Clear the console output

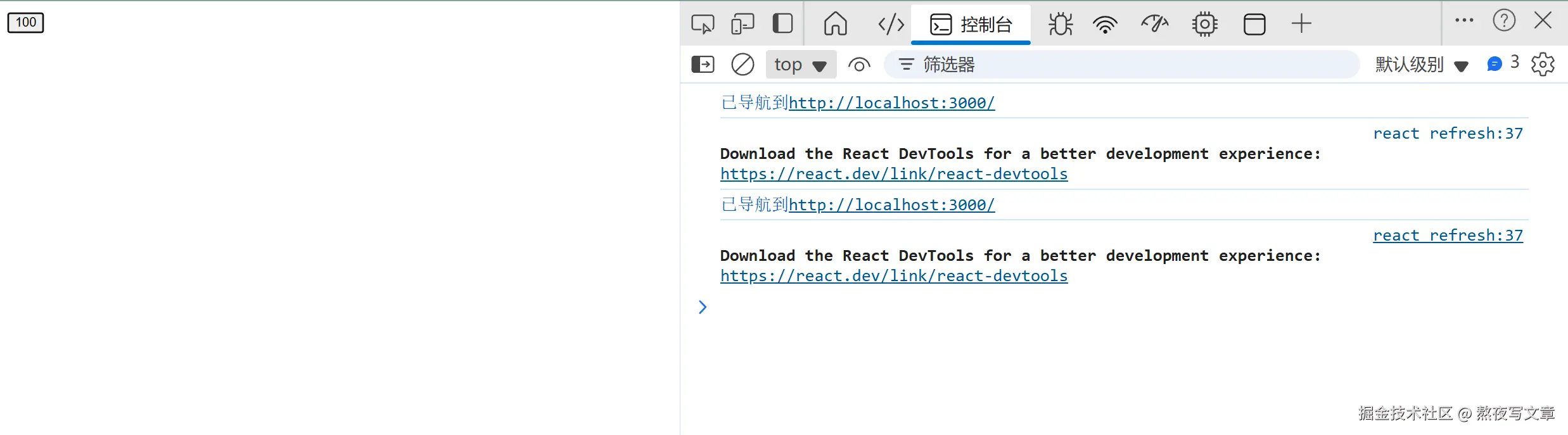point(743,65)
